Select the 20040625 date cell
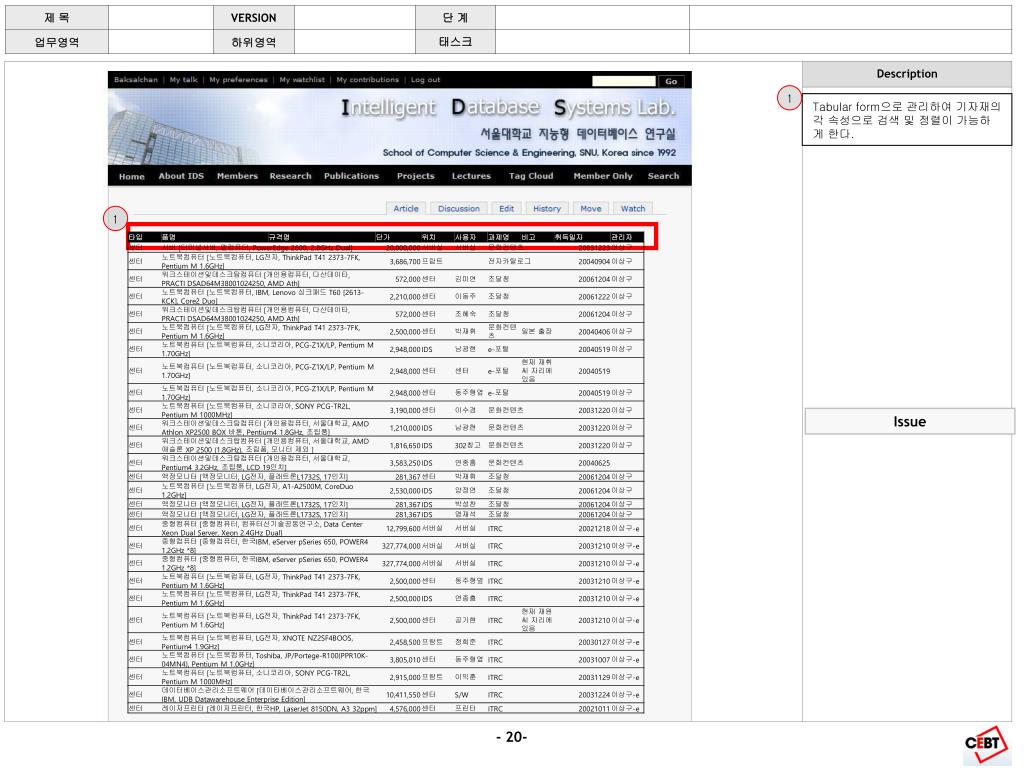Viewport: 1024px width, 768px height. pos(594,463)
